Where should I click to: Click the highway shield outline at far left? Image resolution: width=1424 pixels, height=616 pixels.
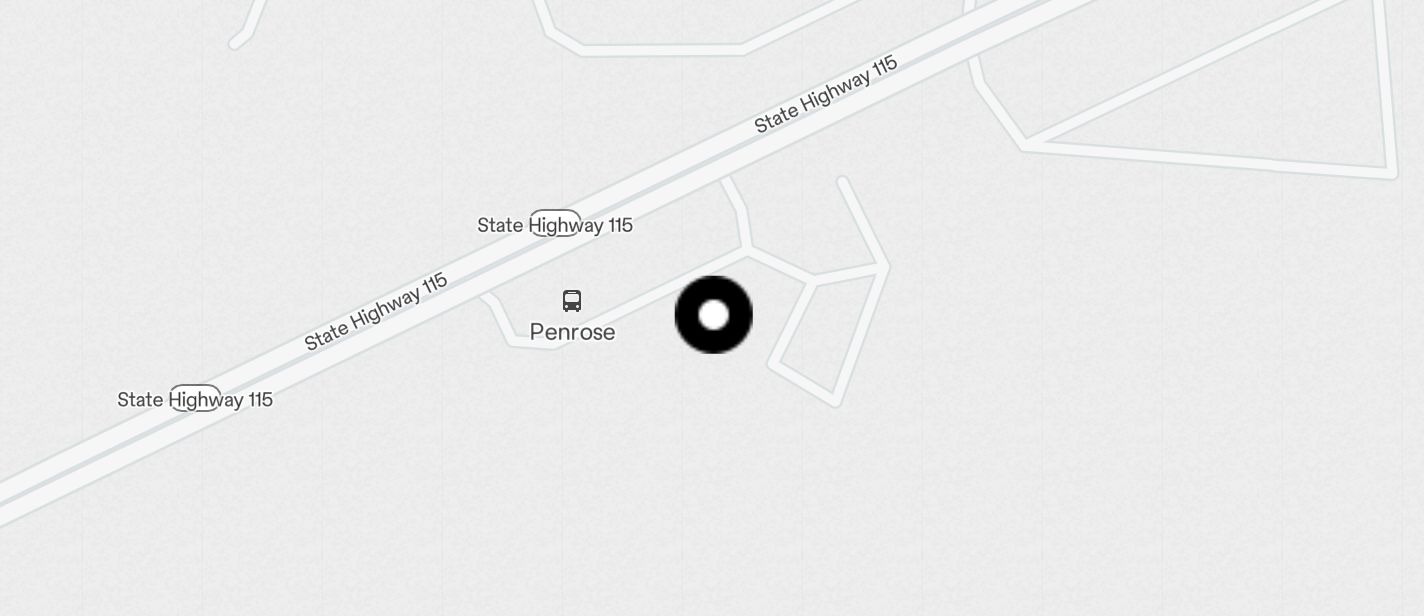point(195,398)
